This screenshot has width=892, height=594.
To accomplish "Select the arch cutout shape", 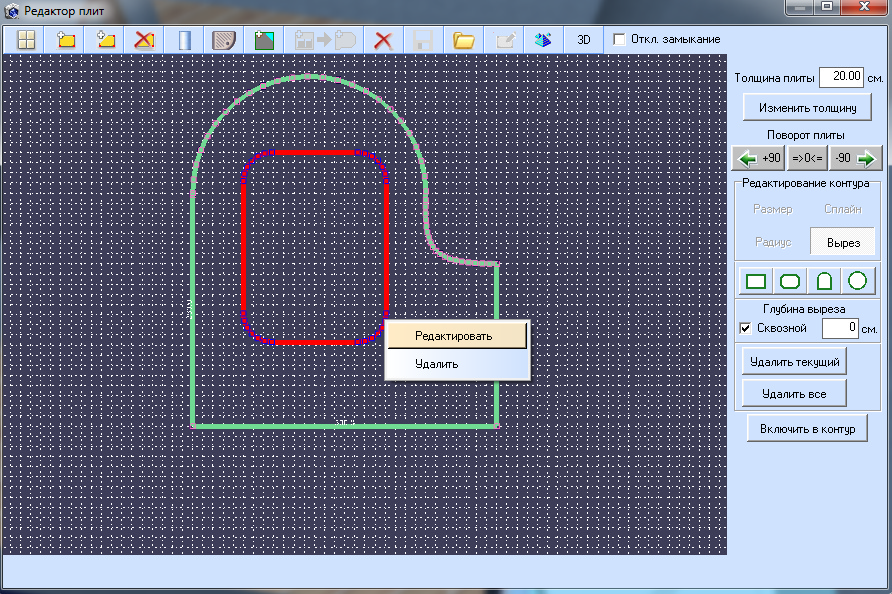I will (824, 281).
